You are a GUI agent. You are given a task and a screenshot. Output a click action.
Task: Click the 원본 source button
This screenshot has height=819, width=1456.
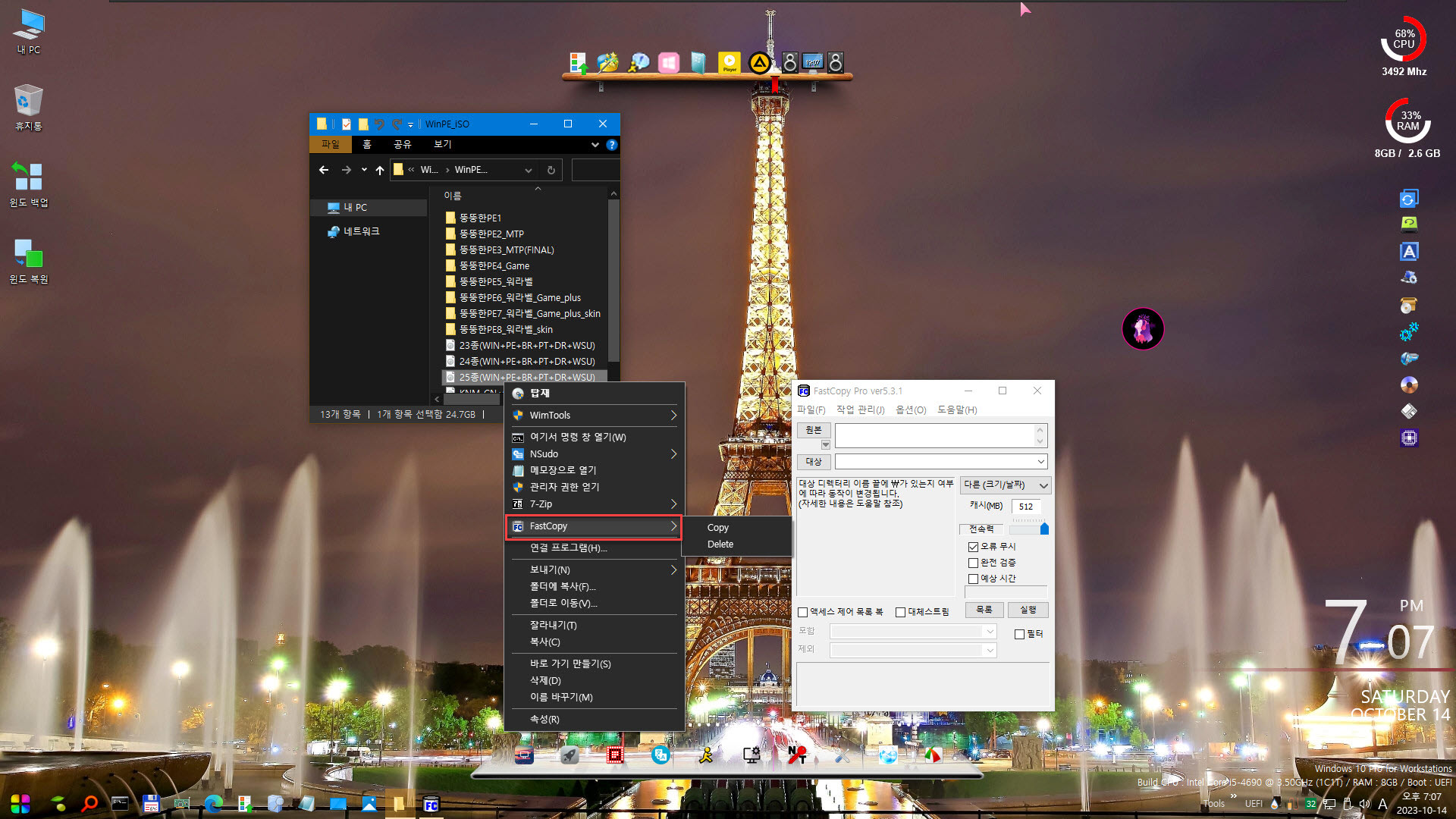click(814, 430)
